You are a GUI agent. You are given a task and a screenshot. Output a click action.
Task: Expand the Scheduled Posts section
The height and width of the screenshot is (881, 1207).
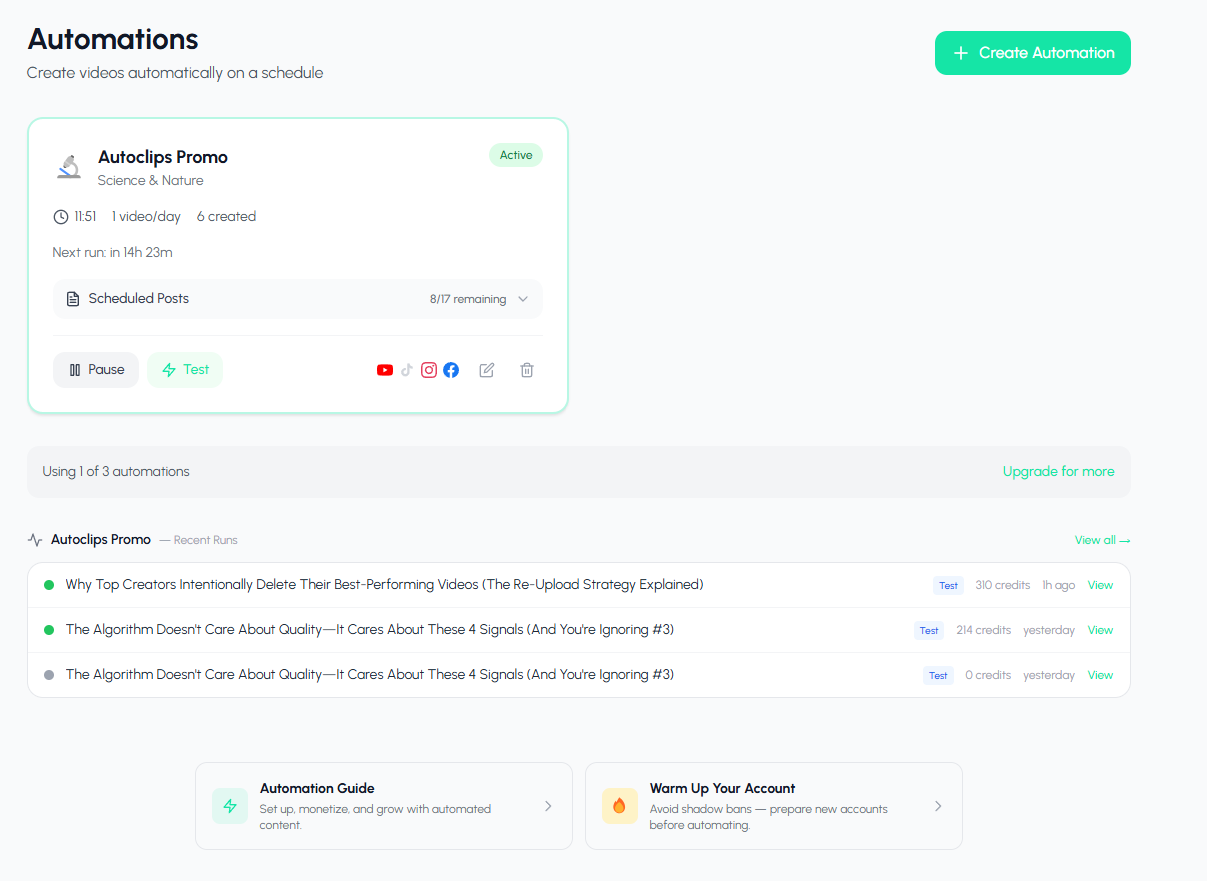[522, 298]
